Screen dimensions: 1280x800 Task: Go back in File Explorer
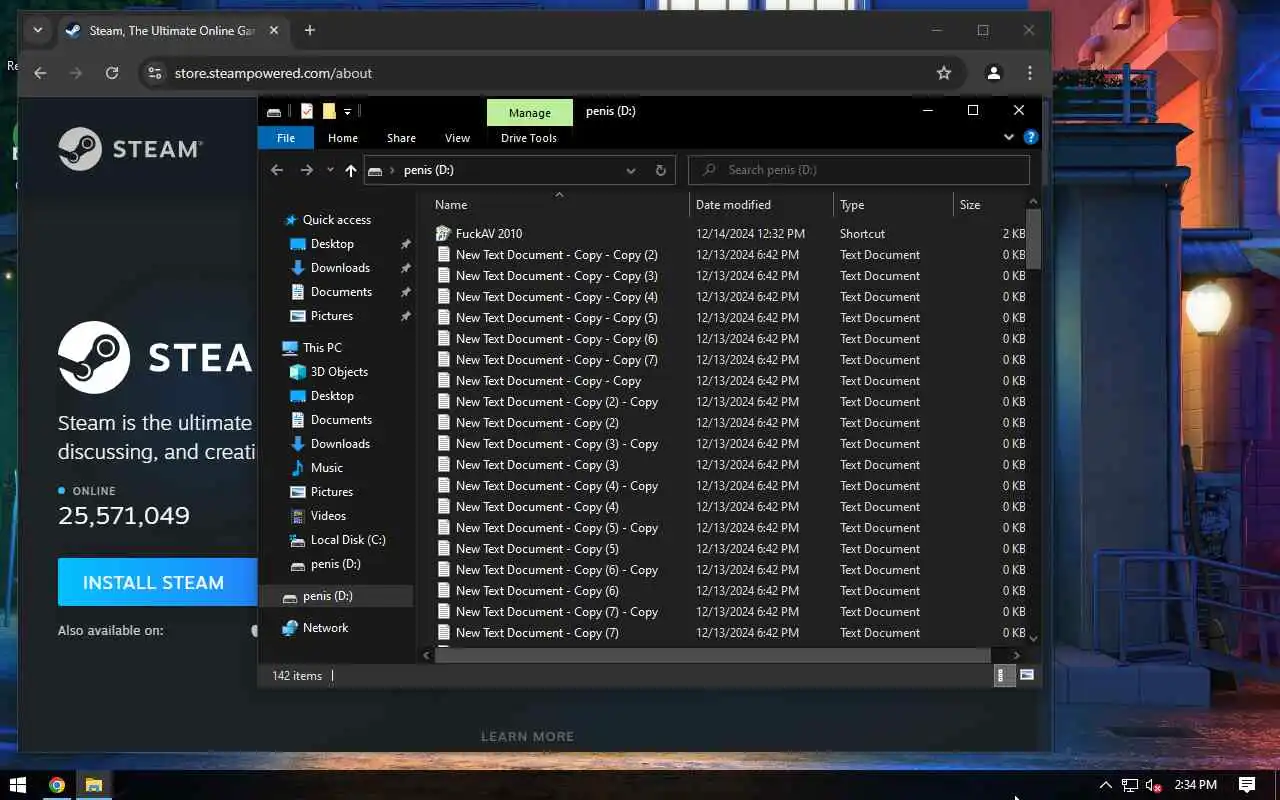[x=277, y=170]
